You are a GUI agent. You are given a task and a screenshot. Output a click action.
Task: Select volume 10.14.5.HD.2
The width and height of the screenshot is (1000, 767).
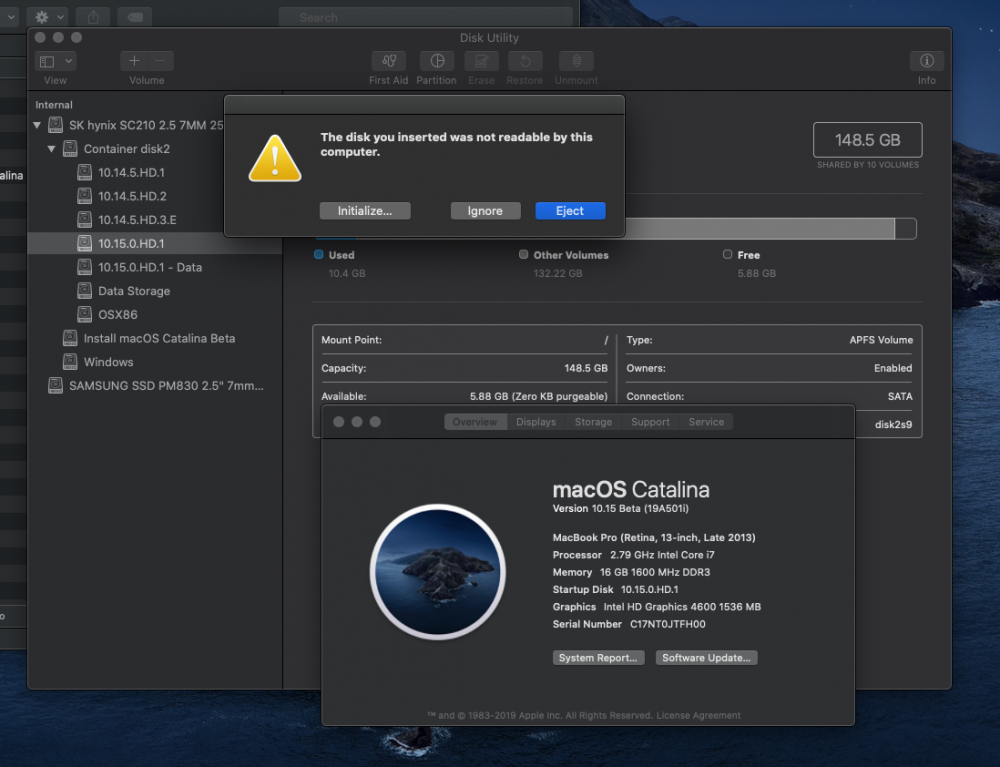pyautogui.click(x=132, y=196)
